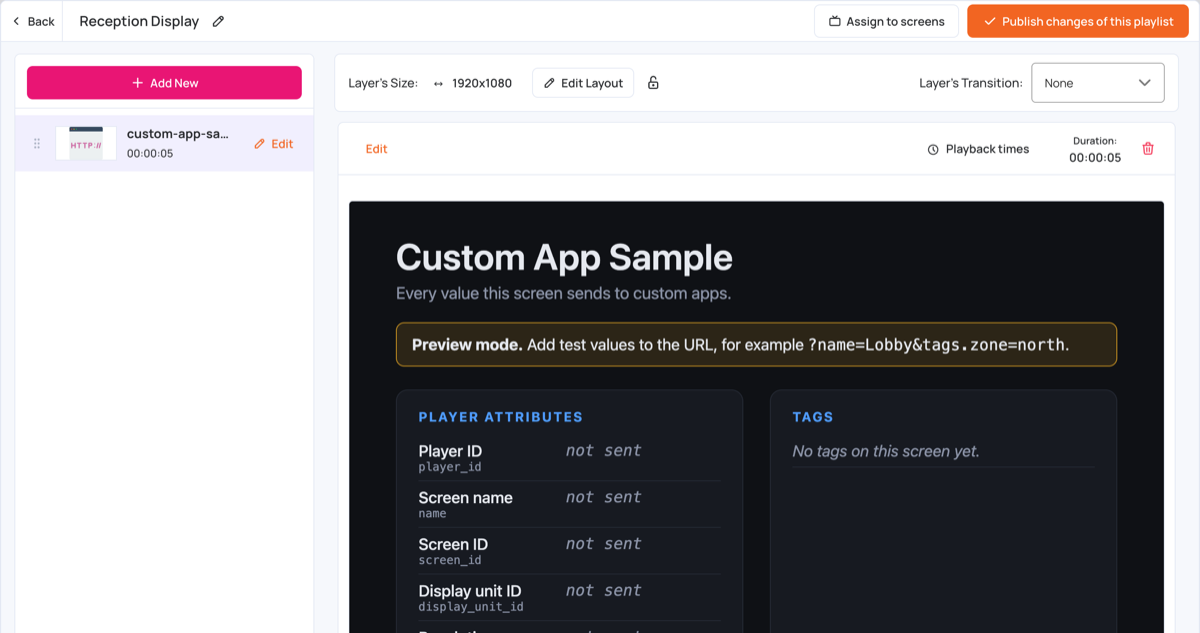Click the width arrows icon beside 1920x1080

[438, 83]
